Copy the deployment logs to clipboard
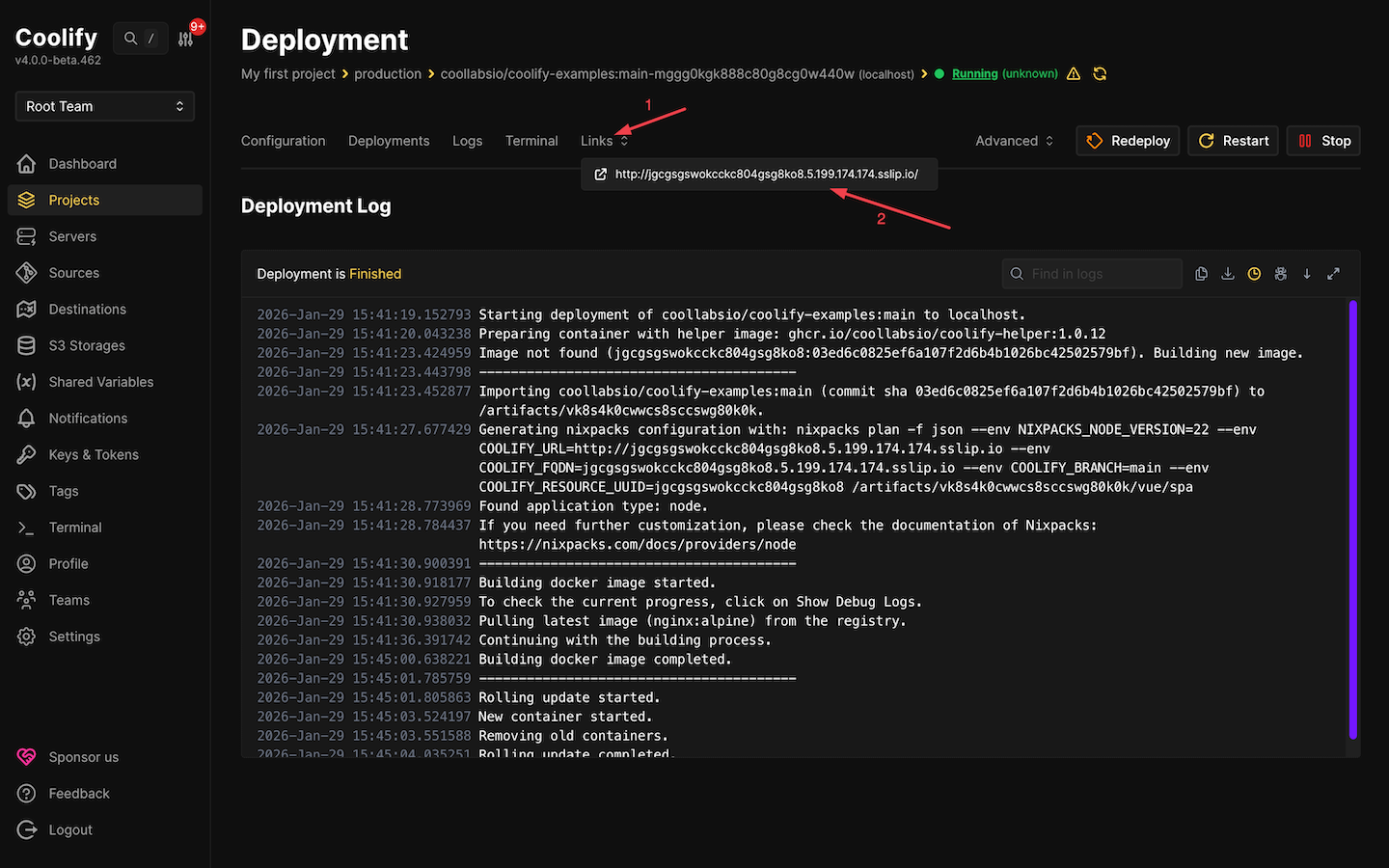Viewport: 1389px width, 868px height. pyautogui.click(x=1201, y=273)
